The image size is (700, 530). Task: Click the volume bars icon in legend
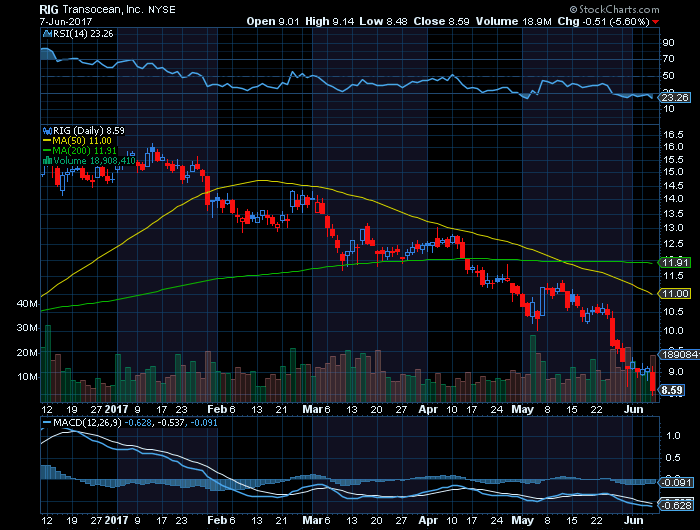[47, 160]
